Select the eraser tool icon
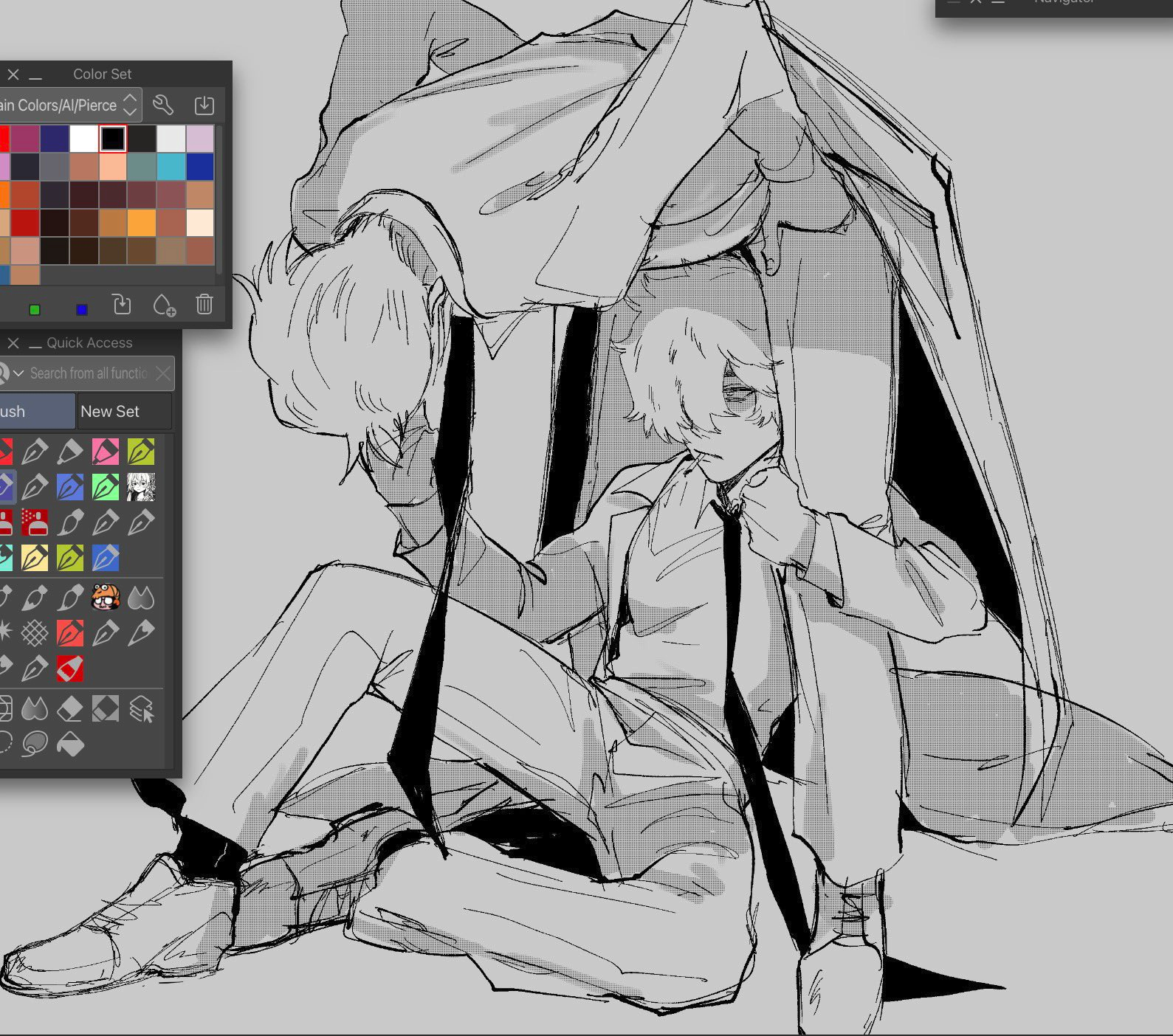Image resolution: width=1173 pixels, height=1036 pixels. tap(69, 709)
